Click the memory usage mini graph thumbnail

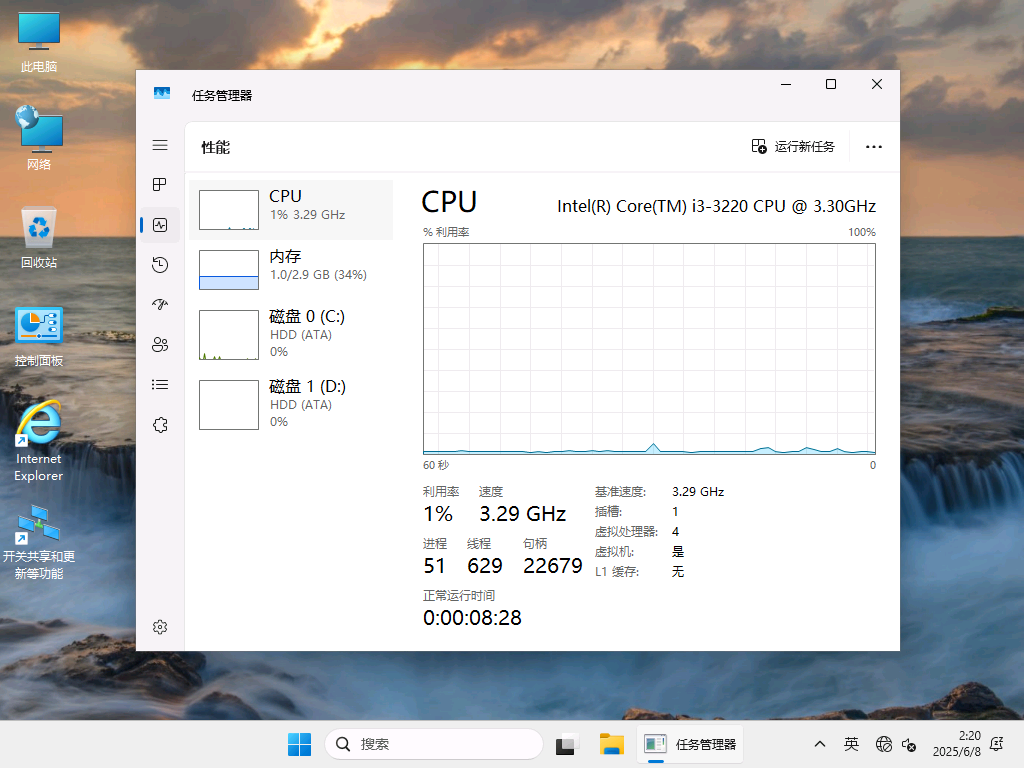[x=229, y=270]
